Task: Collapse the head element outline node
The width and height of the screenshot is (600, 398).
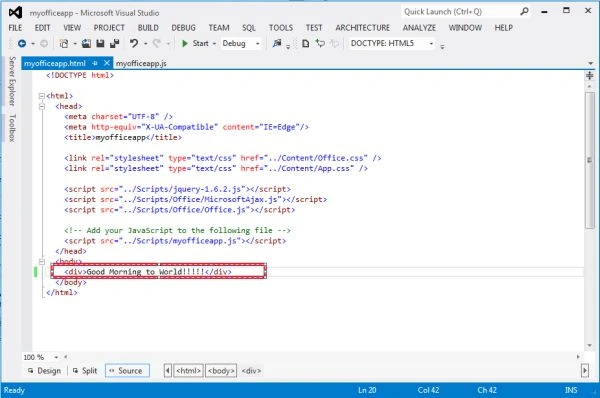Action: point(42,106)
